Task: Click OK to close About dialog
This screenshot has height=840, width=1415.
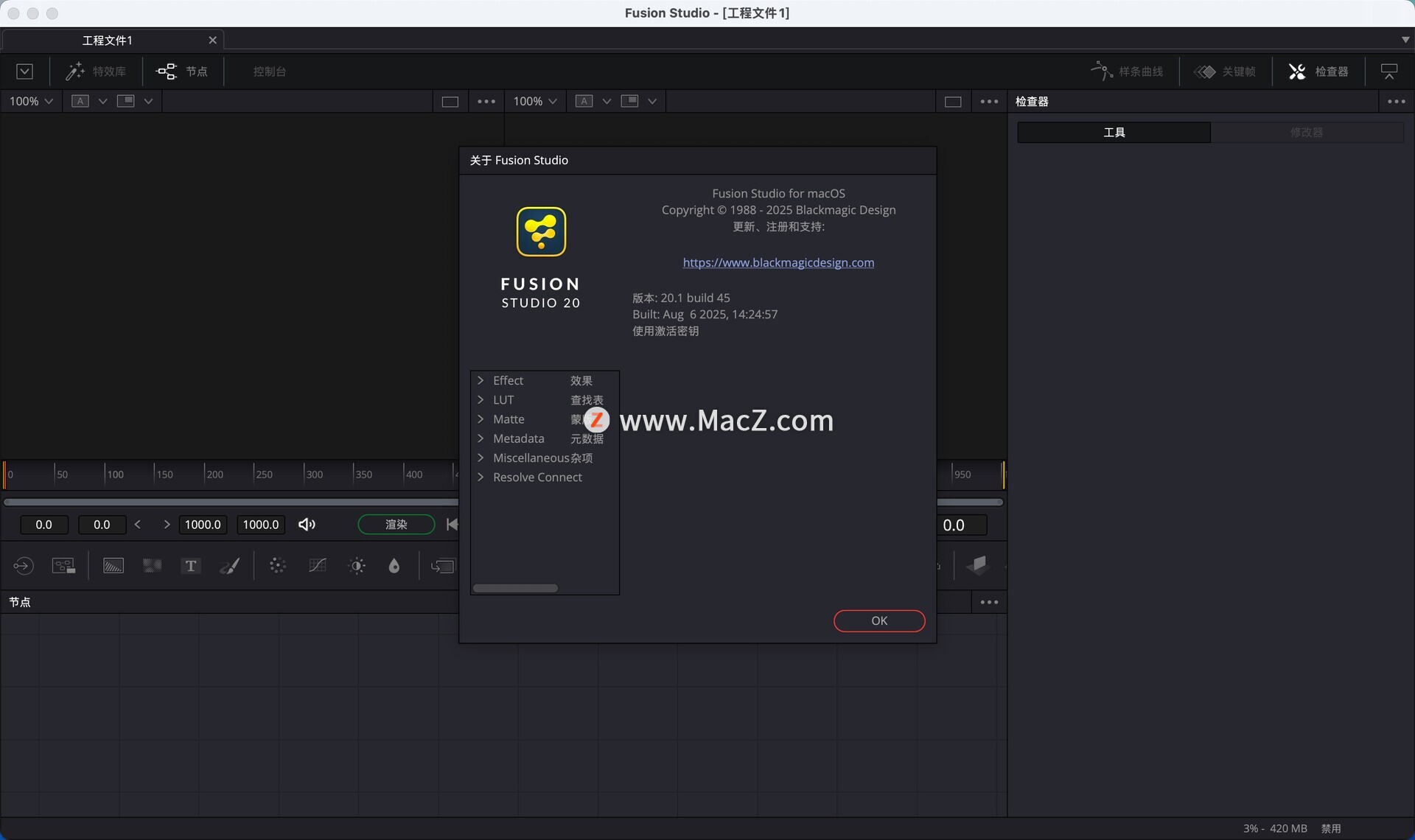Action: click(879, 621)
